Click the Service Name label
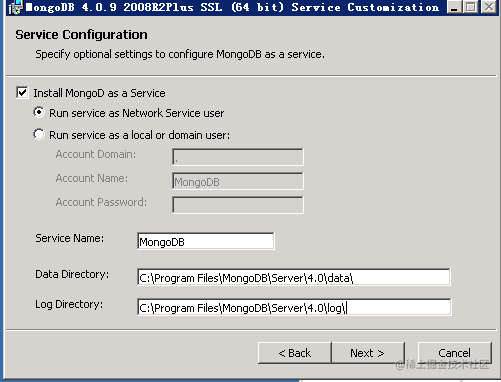Viewport: 501px width, 382px height. coord(70,238)
